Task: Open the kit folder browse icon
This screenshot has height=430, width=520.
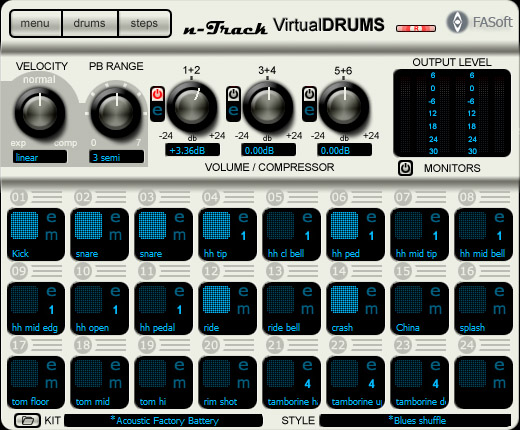Action: coord(27,420)
